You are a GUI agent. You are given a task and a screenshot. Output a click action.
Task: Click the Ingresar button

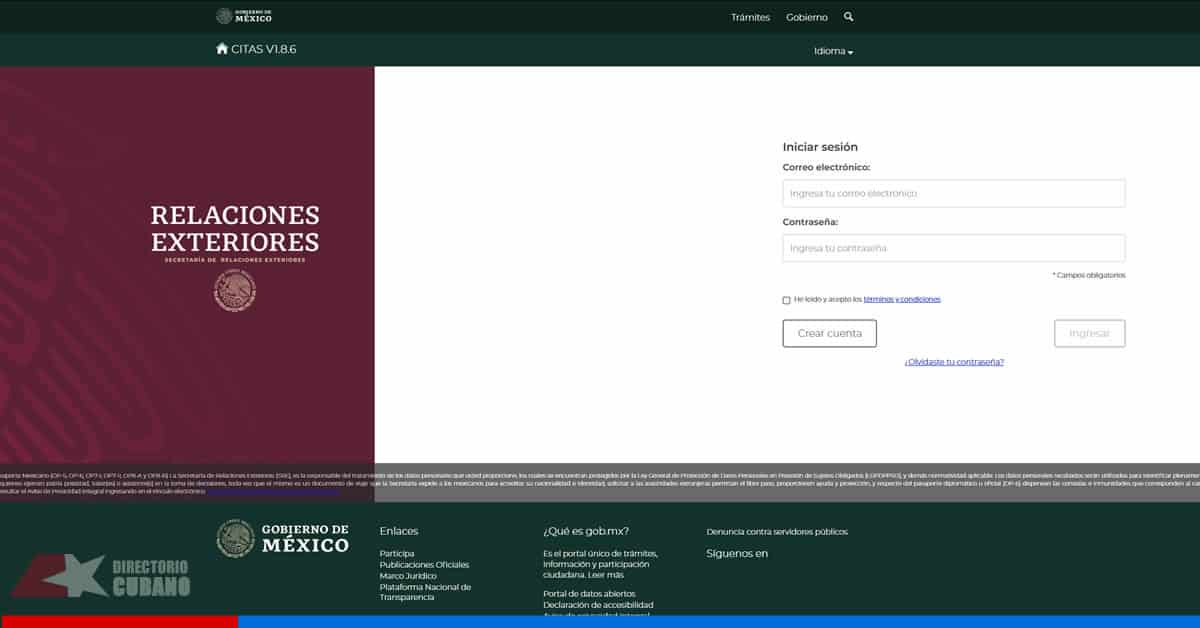[1090, 333]
